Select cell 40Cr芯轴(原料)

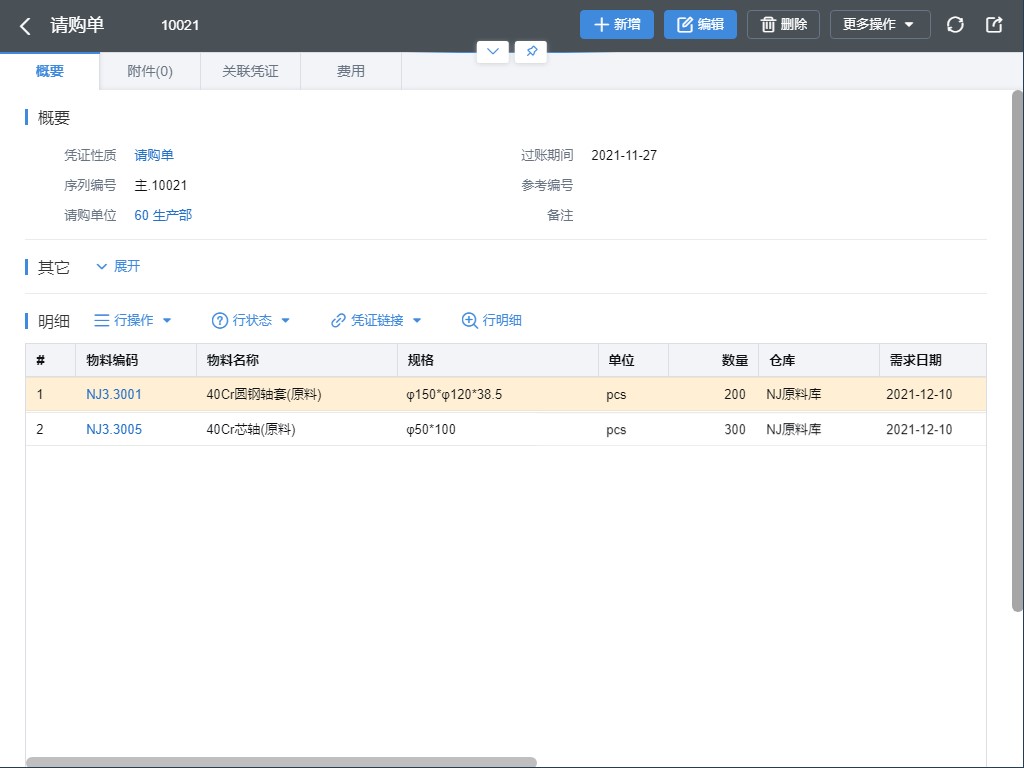point(251,430)
